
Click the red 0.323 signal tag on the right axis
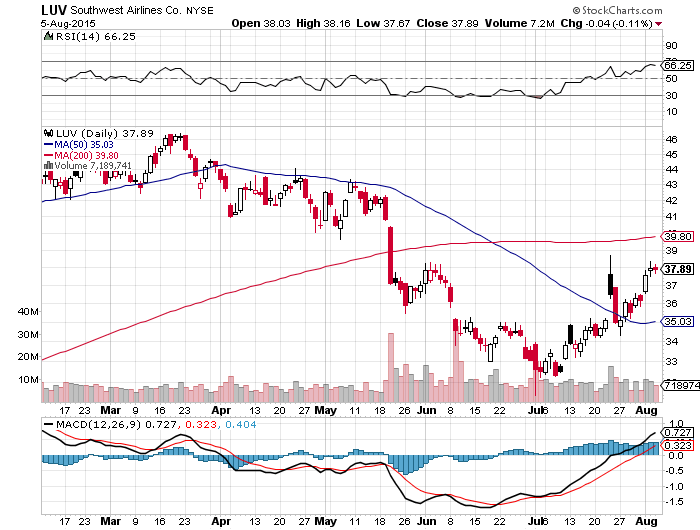[679, 446]
